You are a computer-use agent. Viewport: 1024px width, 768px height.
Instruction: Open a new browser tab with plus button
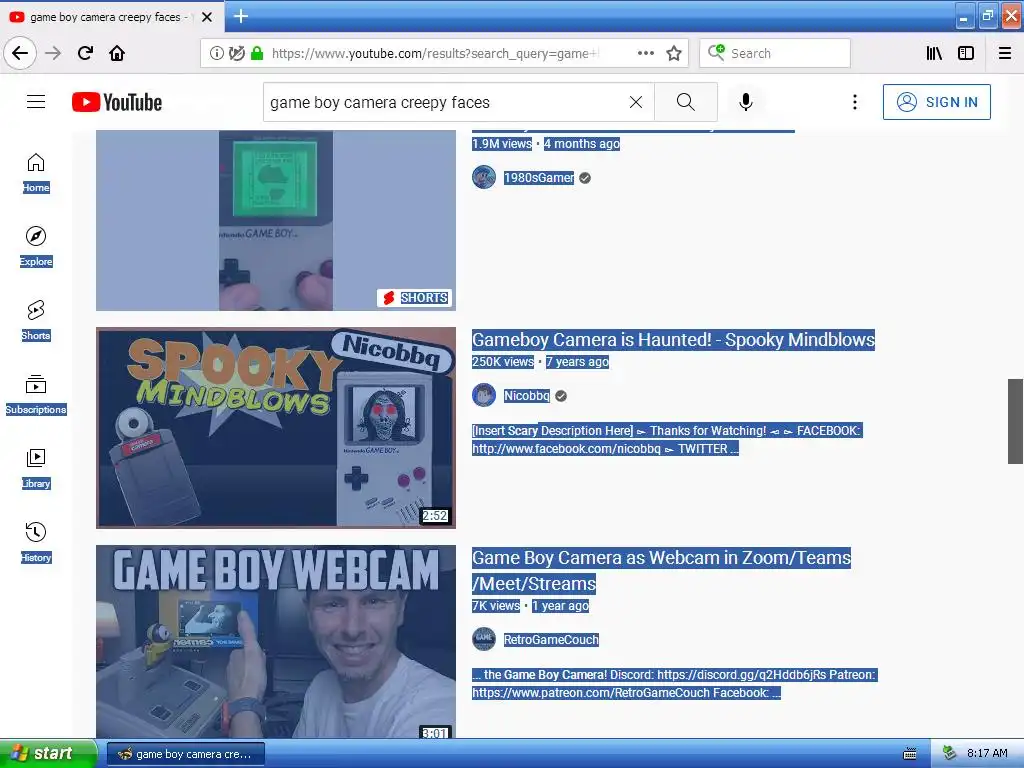pos(240,16)
